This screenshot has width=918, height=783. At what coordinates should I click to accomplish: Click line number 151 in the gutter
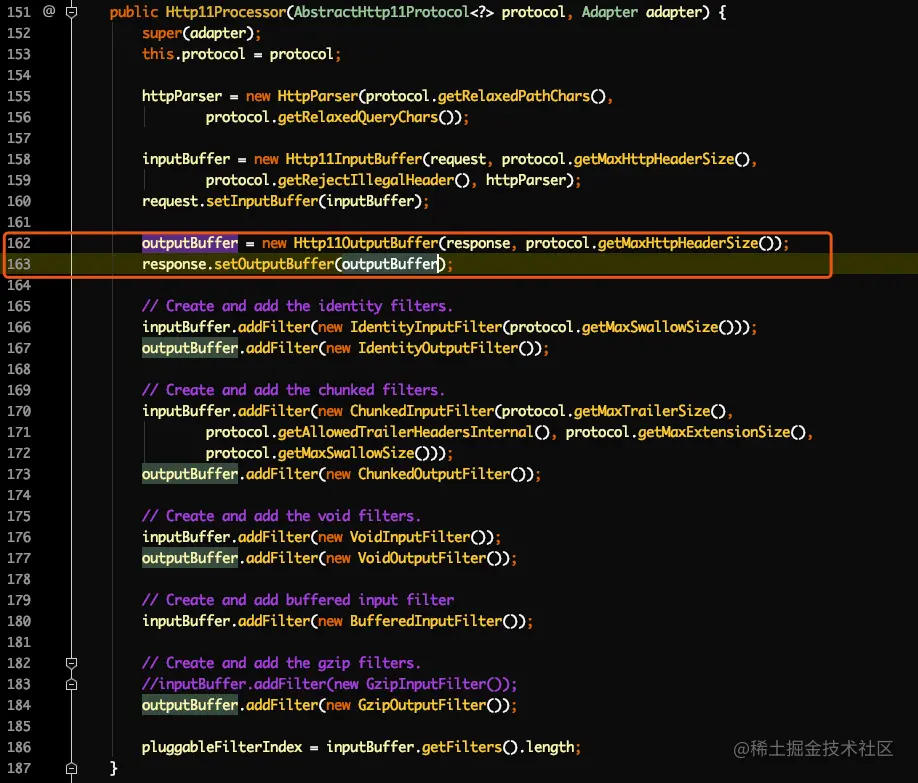coord(19,12)
